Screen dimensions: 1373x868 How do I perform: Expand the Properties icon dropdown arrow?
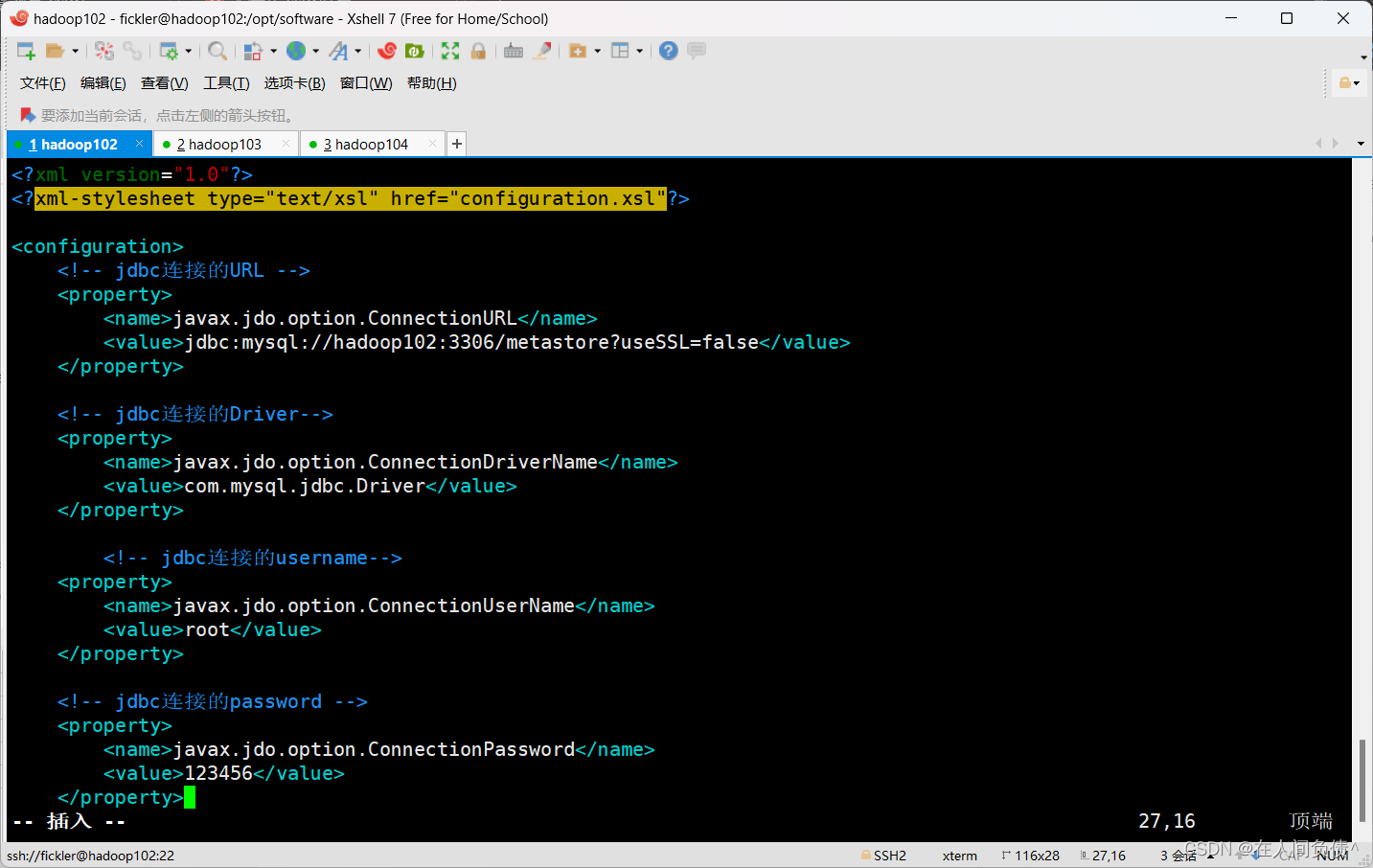[188, 51]
